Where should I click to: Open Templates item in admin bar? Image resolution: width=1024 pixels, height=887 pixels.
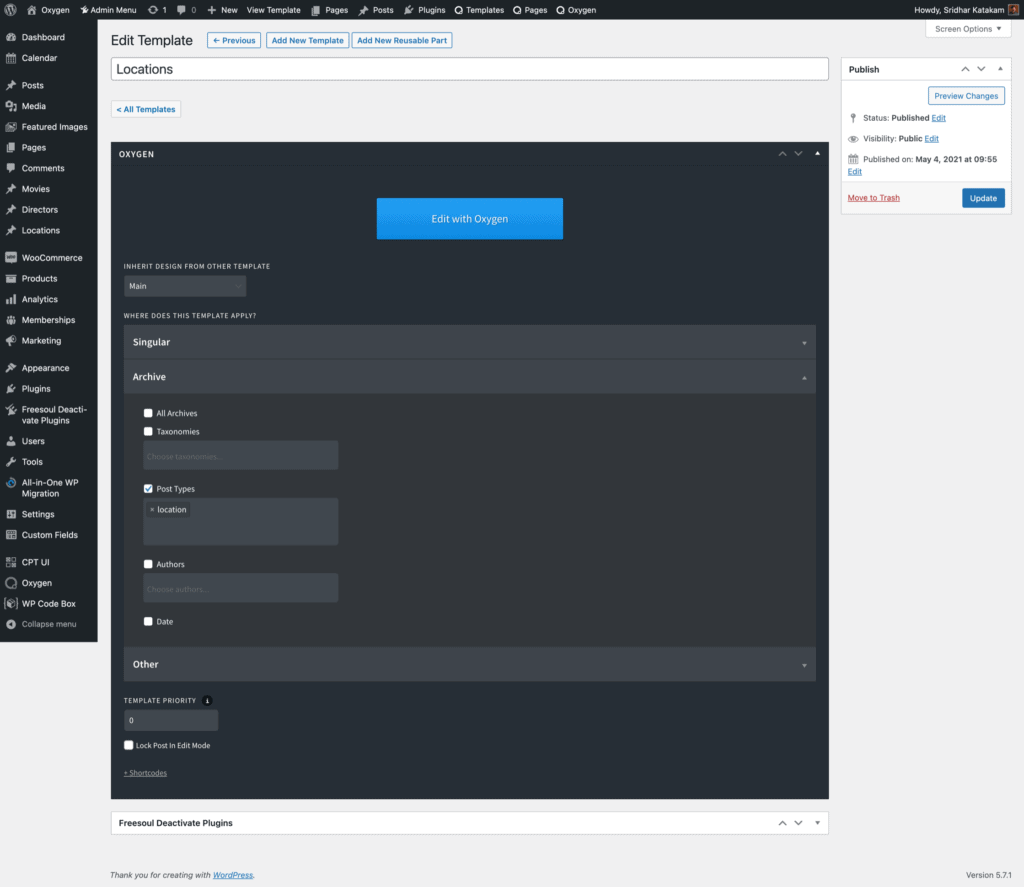tap(479, 10)
